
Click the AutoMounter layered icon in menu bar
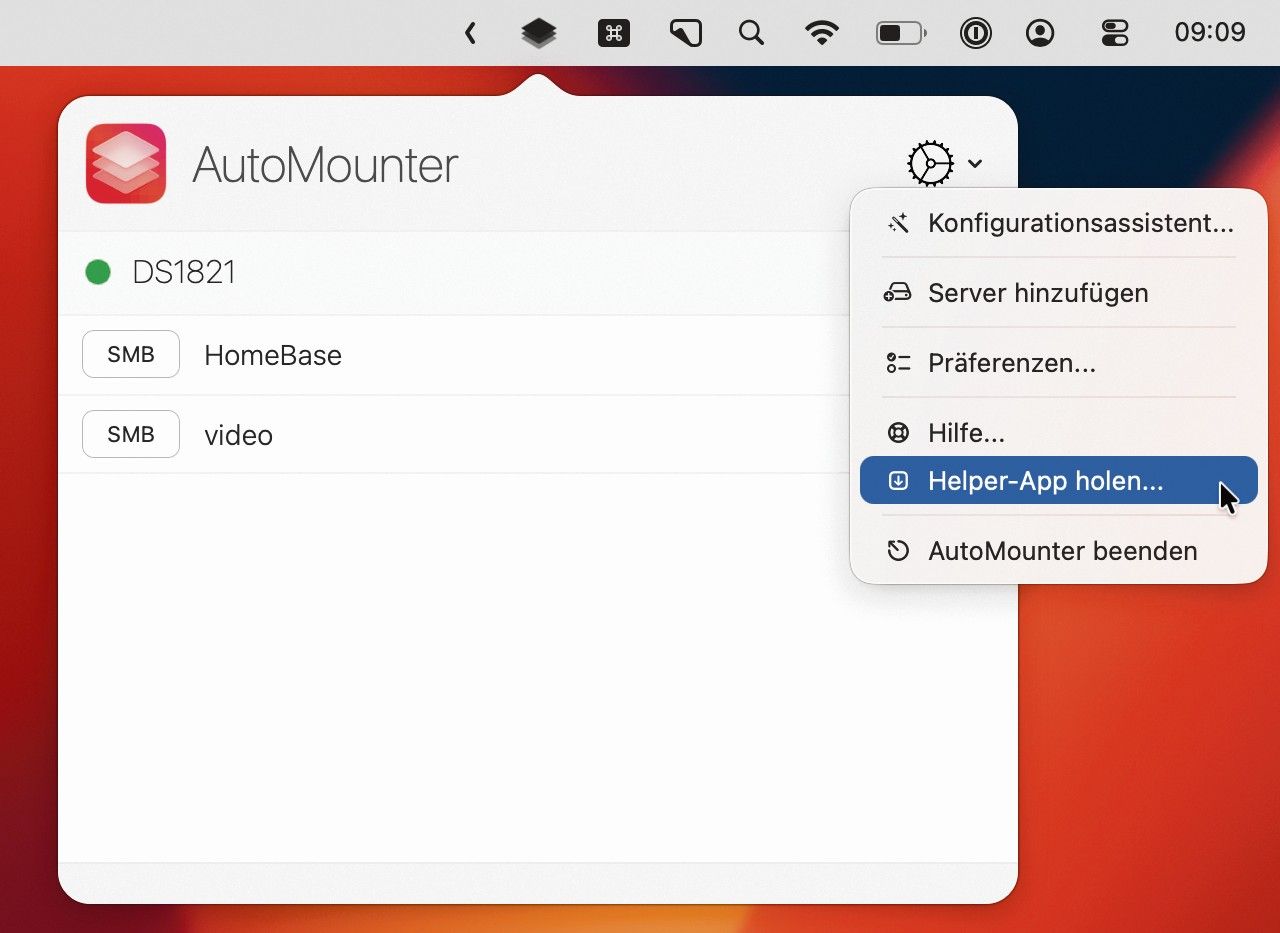coord(539,33)
